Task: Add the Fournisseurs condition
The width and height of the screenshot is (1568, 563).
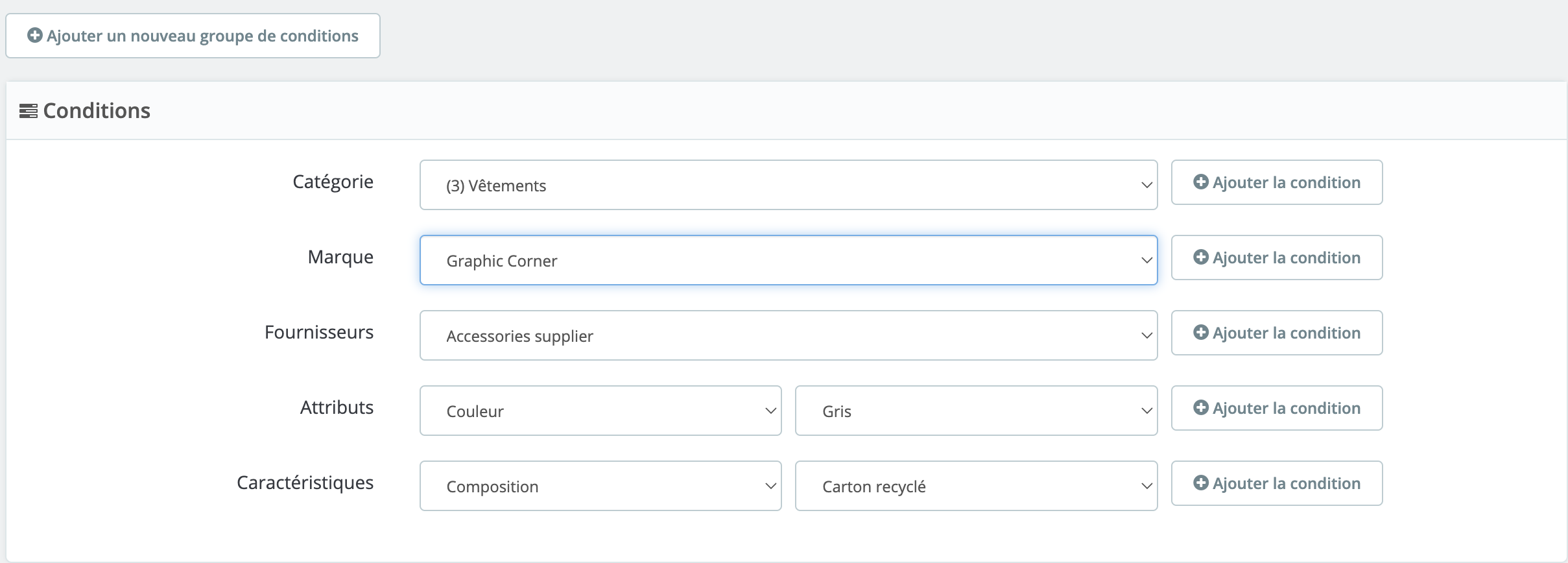Action: pos(1277,333)
